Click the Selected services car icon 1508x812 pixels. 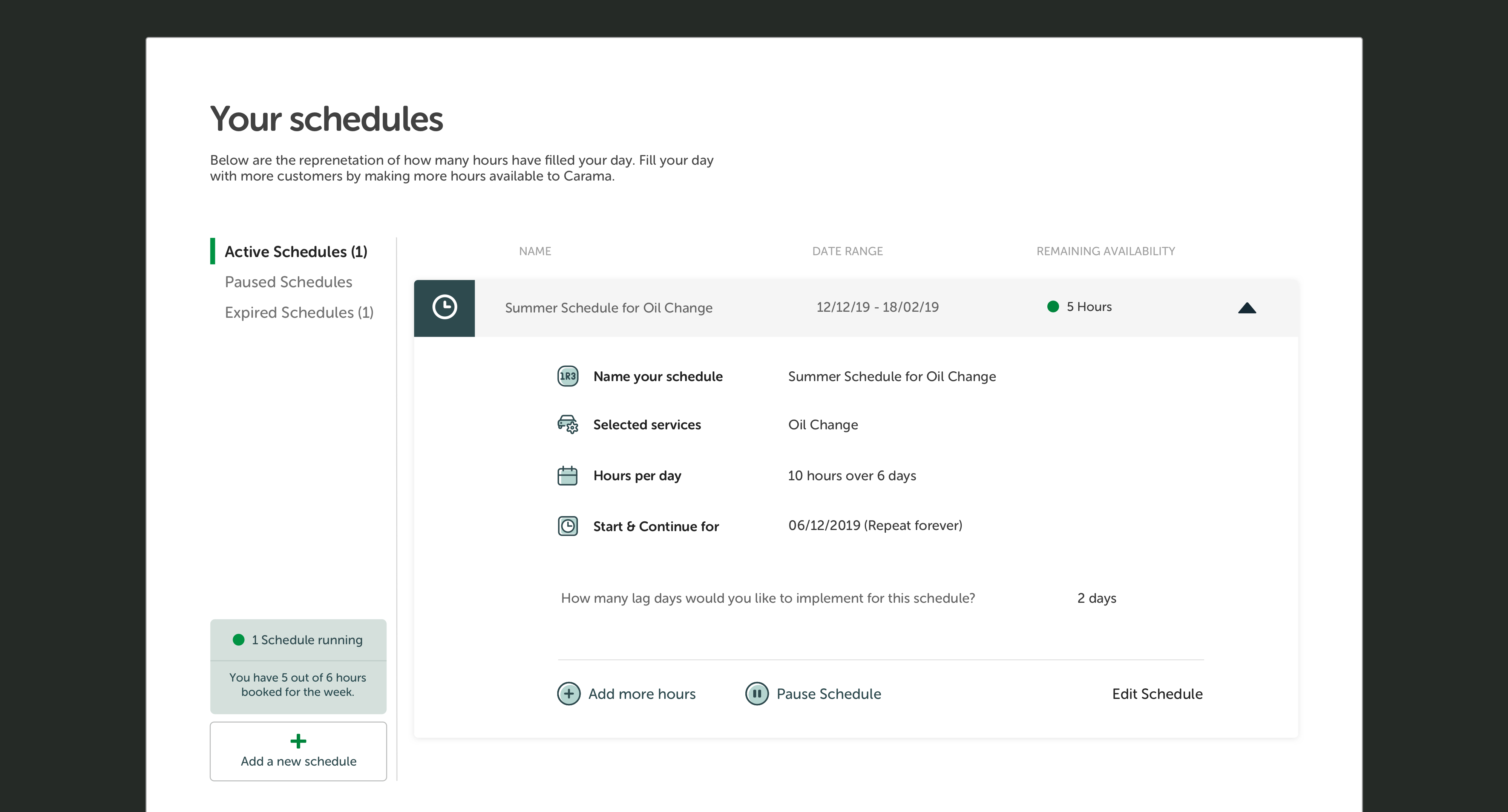567,424
